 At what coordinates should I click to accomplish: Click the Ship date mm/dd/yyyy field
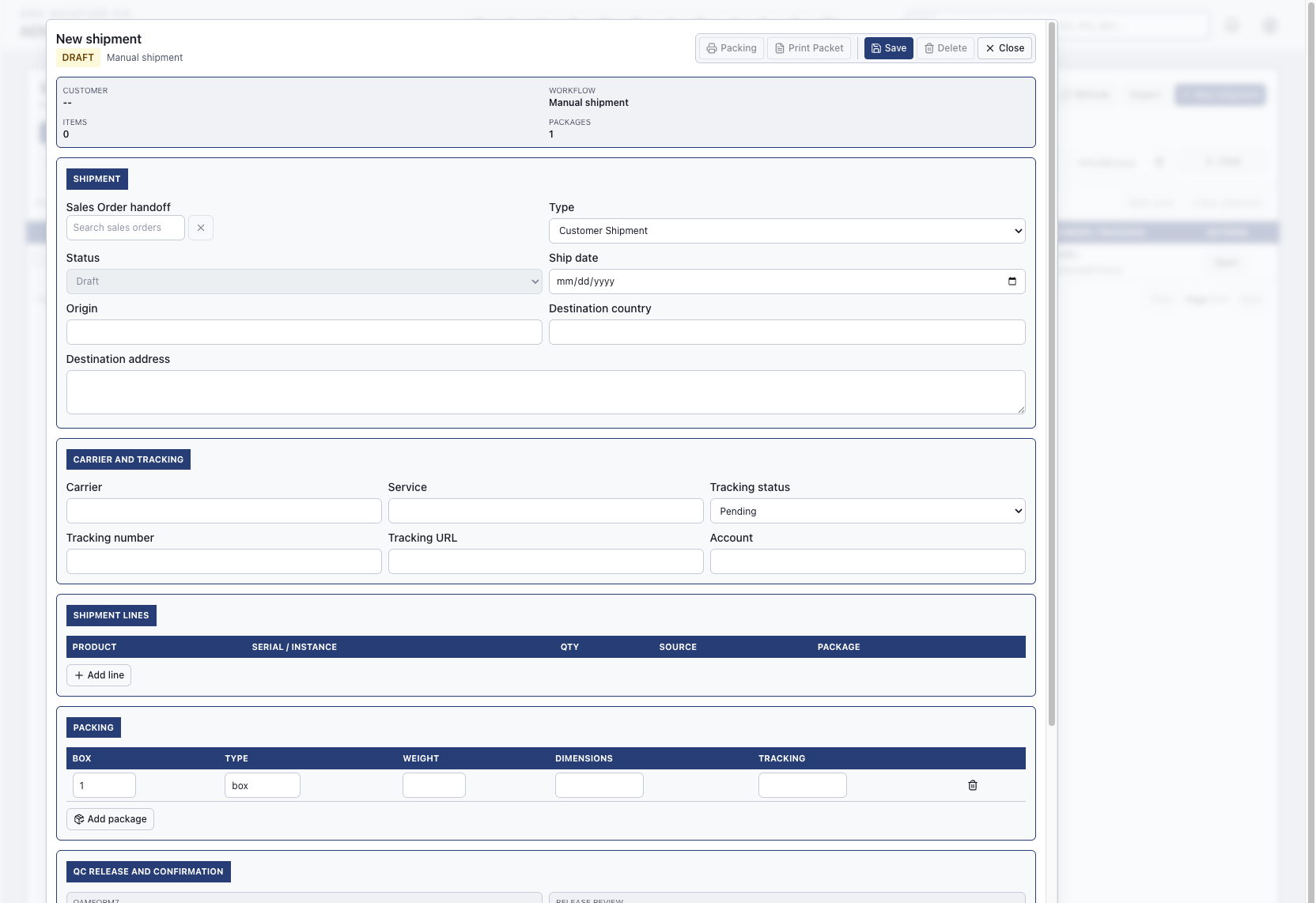(787, 281)
